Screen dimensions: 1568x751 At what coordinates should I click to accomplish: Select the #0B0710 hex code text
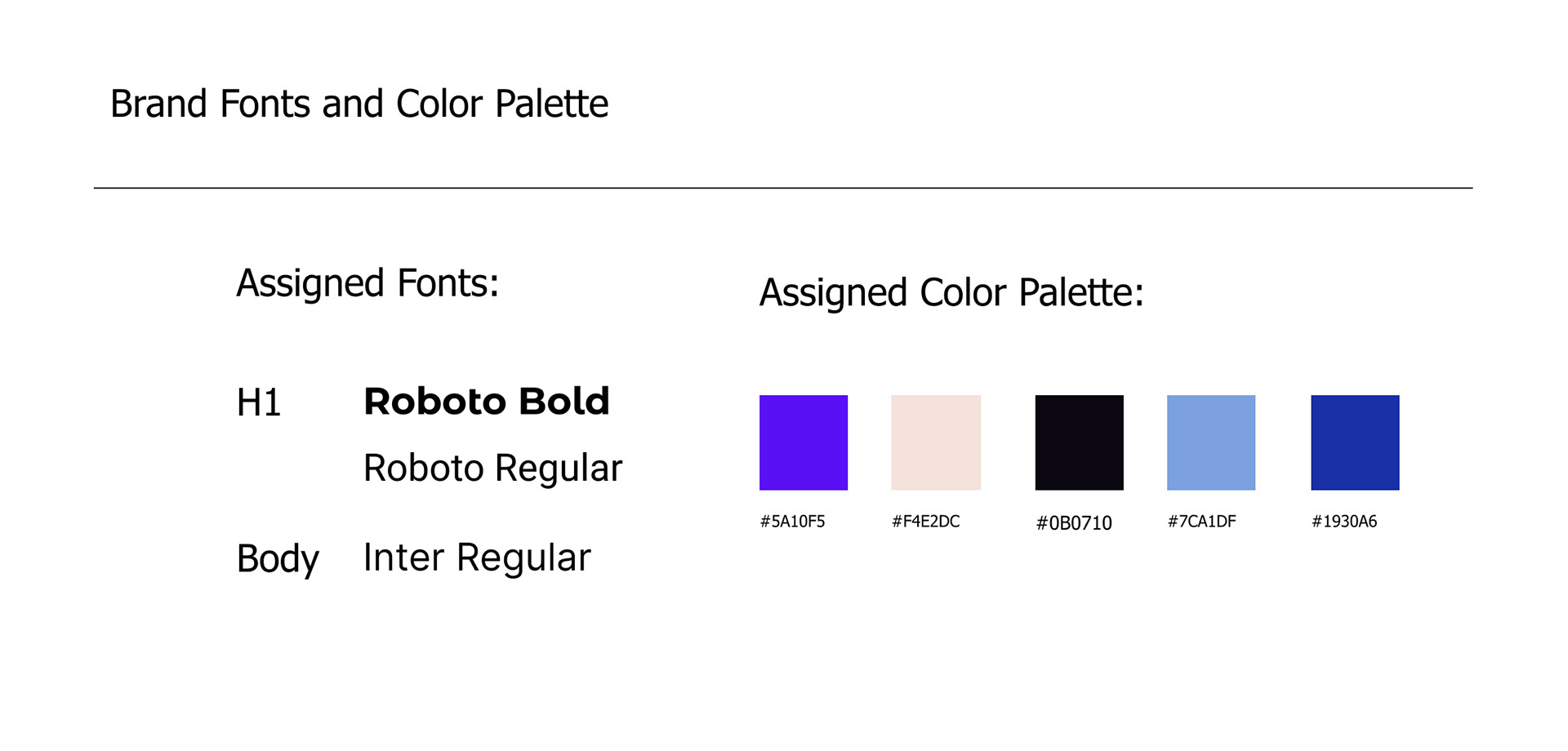pos(1074,523)
